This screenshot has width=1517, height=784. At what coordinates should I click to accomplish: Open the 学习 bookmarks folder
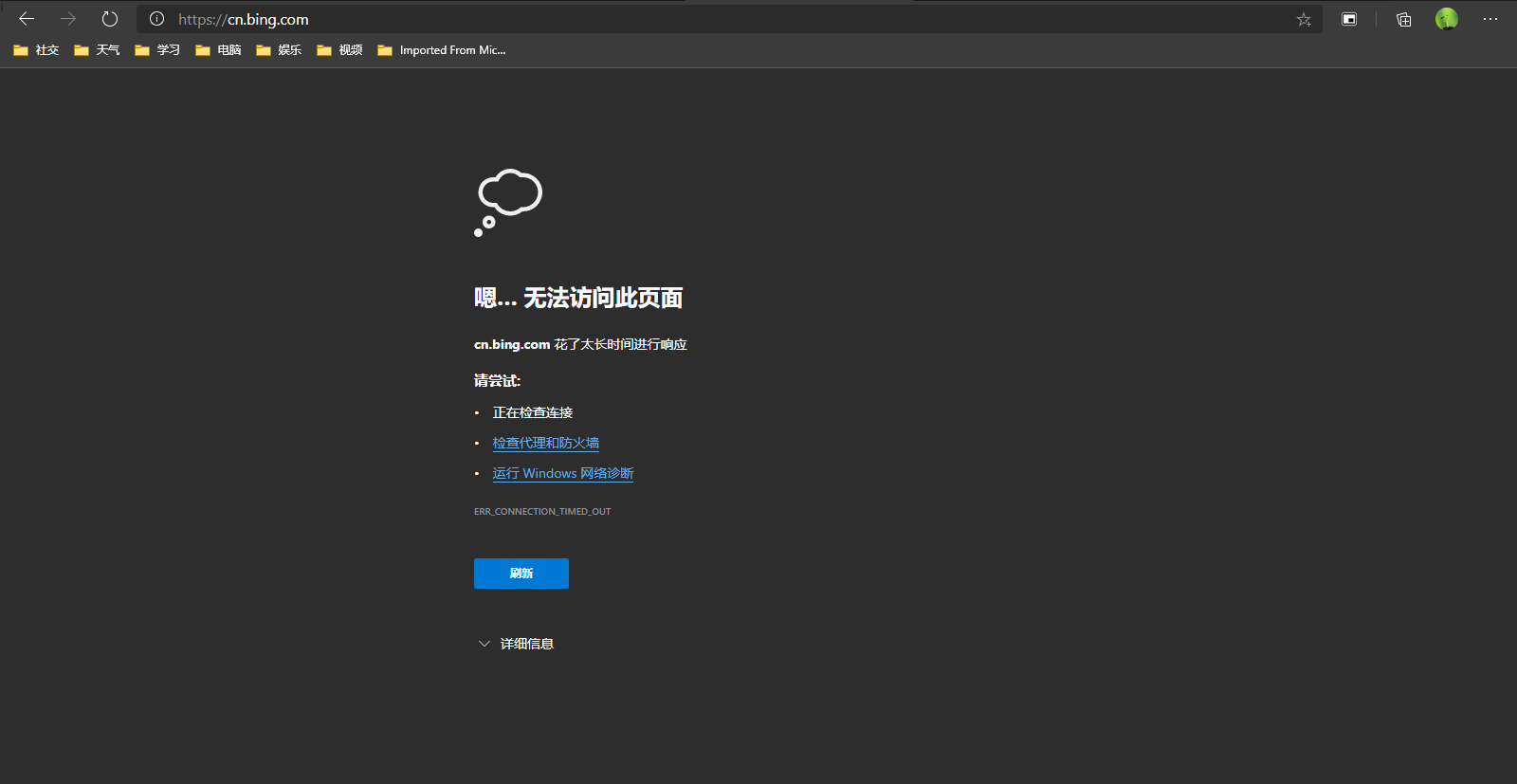point(157,50)
